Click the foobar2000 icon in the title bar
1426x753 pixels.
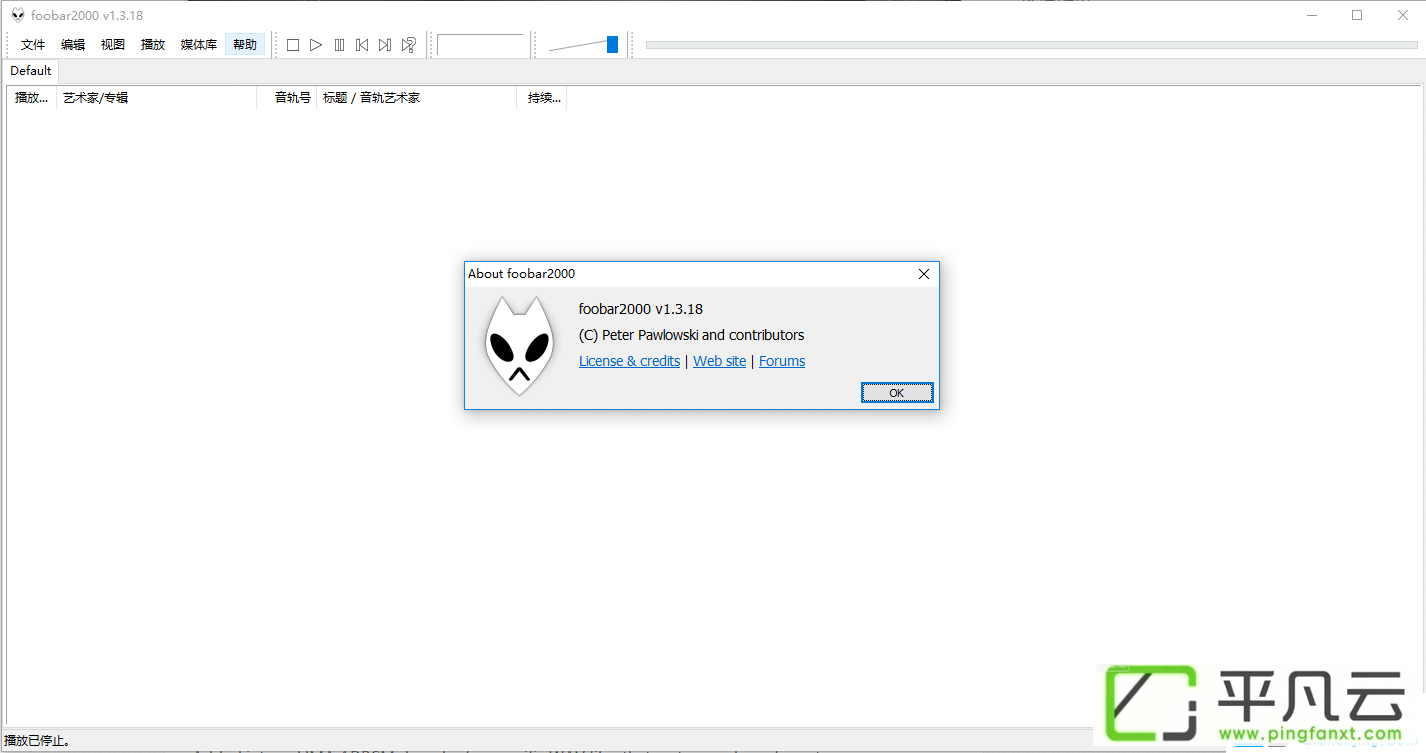pos(17,15)
